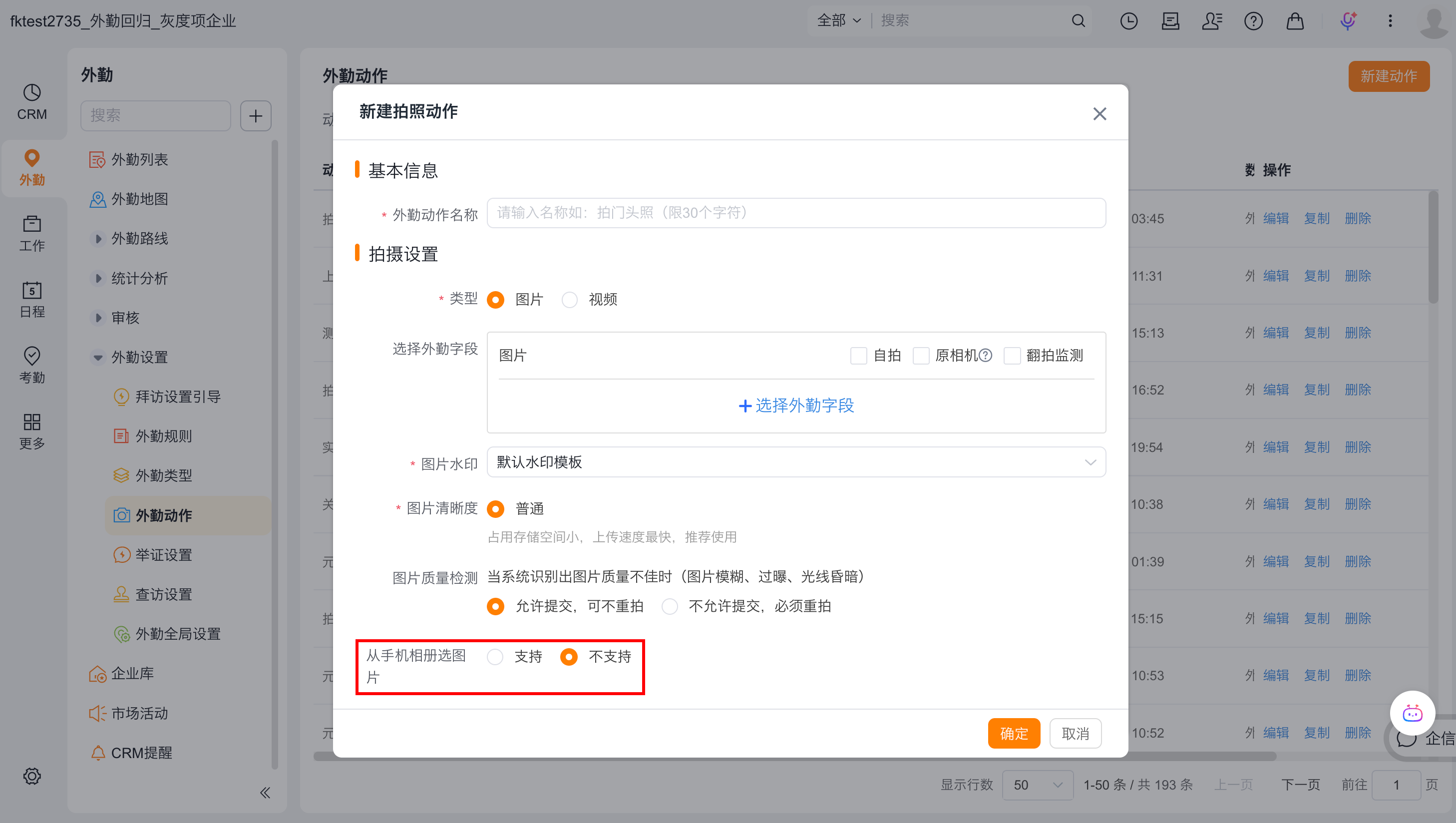Click the 选择外勤字段 add link
This screenshot has width=1456, height=823.
pyautogui.click(x=796, y=406)
